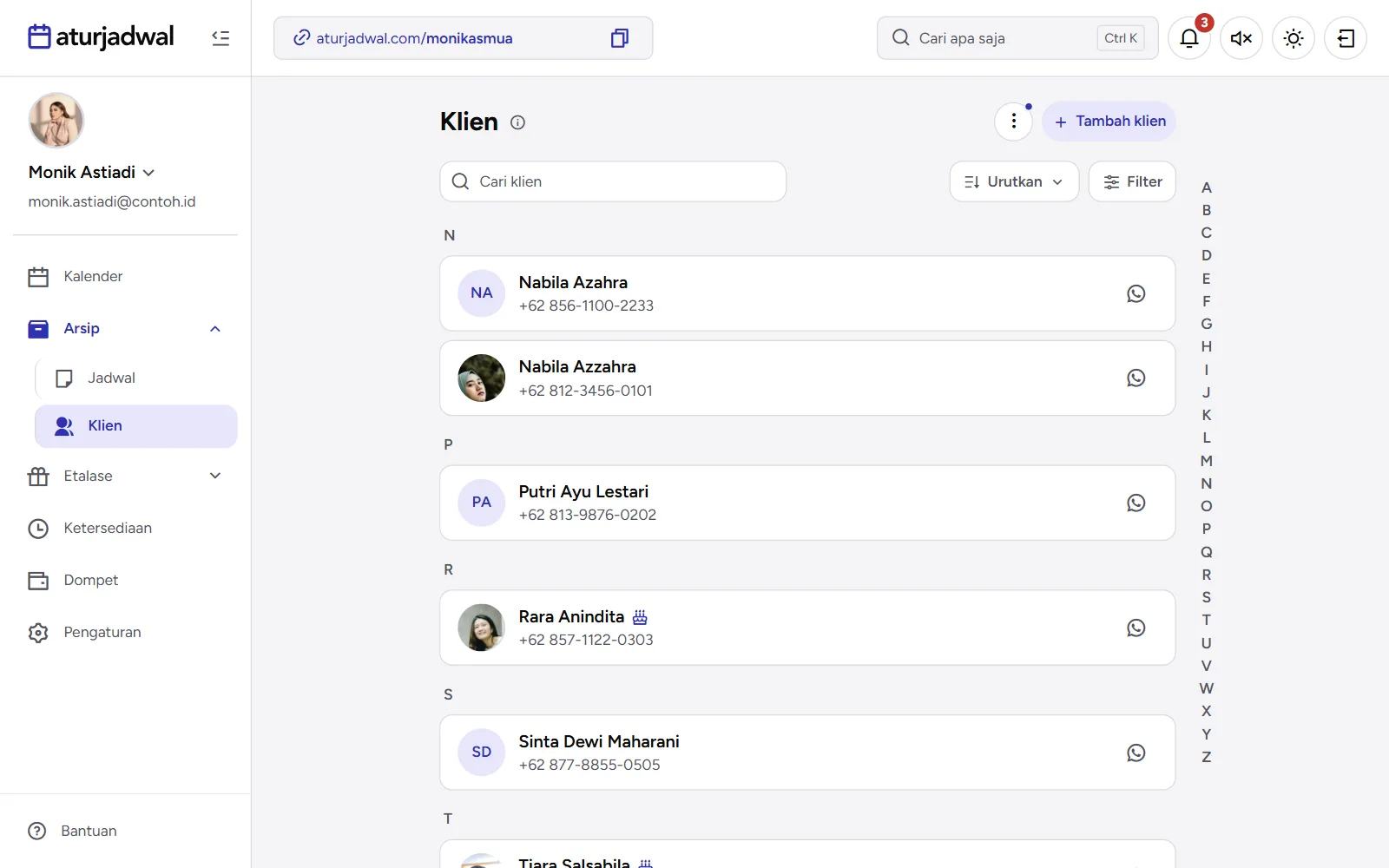Click the logout icon at the top right
The image size is (1389, 868).
coord(1346,38)
